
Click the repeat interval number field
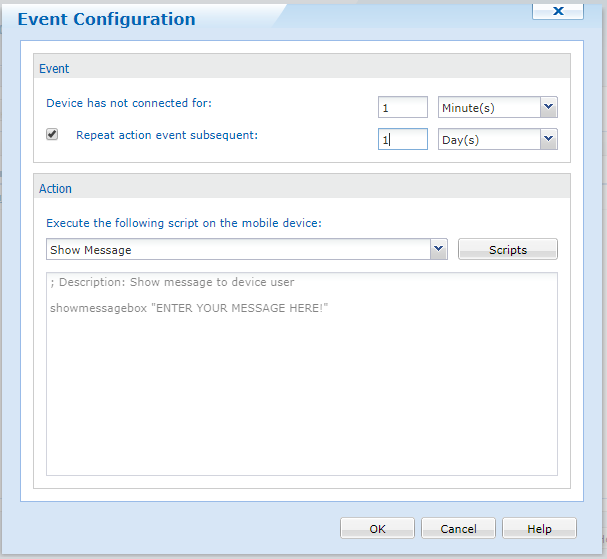(403, 140)
